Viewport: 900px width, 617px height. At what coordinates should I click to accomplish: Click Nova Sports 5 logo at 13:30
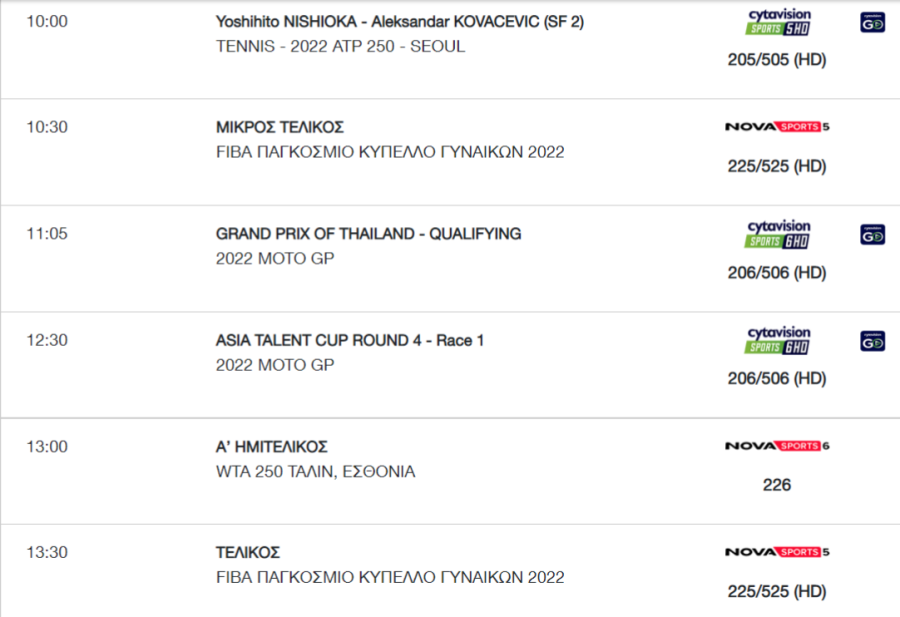(x=777, y=552)
